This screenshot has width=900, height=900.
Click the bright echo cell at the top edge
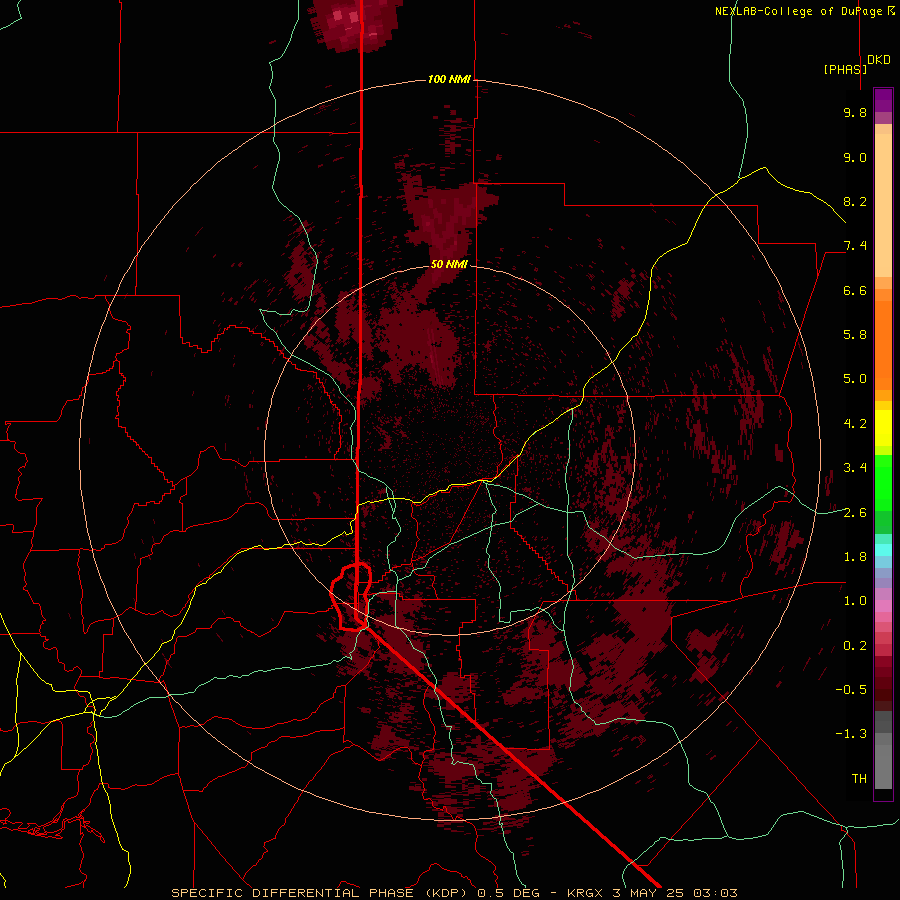pyautogui.click(x=354, y=24)
